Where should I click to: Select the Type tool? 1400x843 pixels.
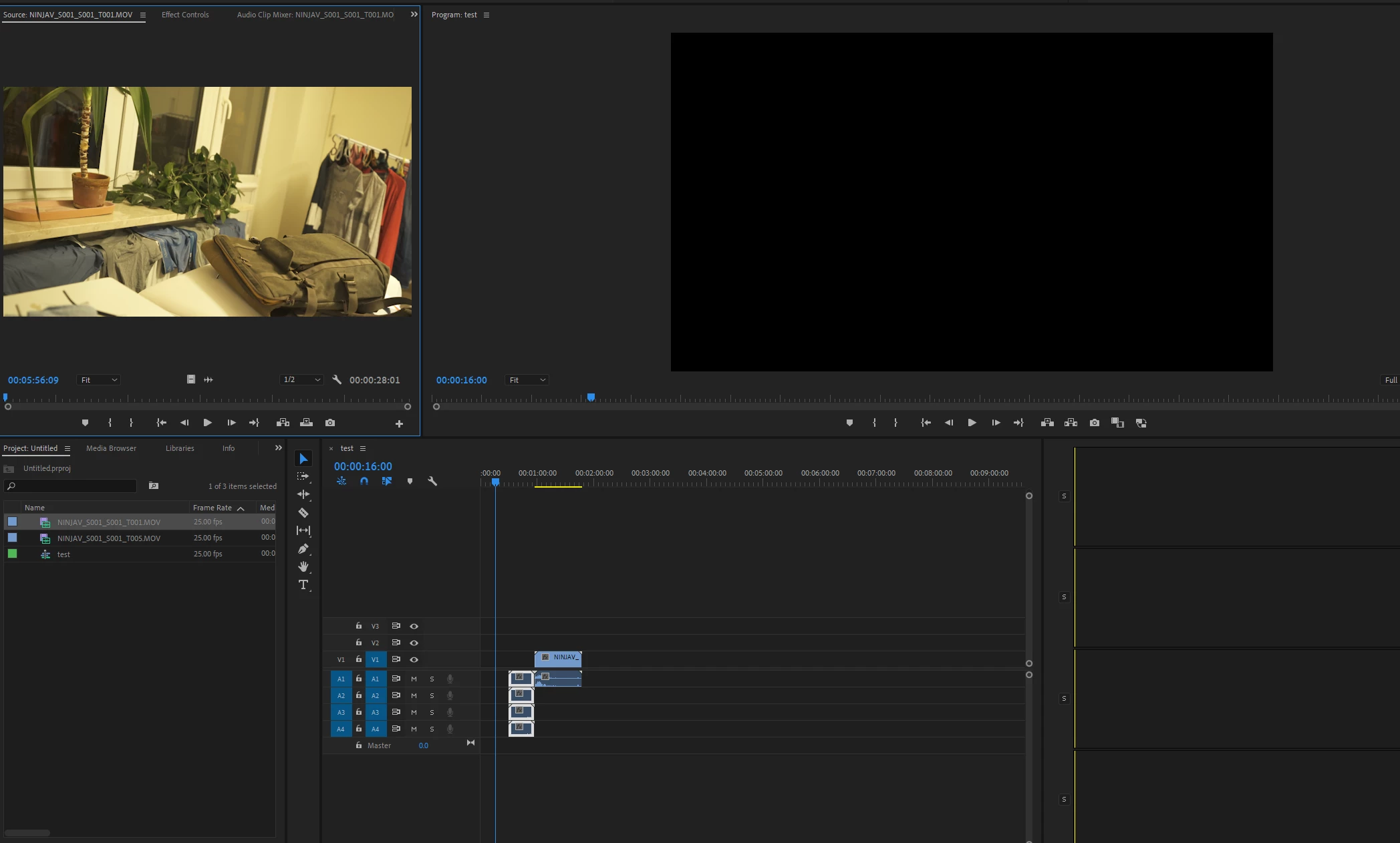303,584
